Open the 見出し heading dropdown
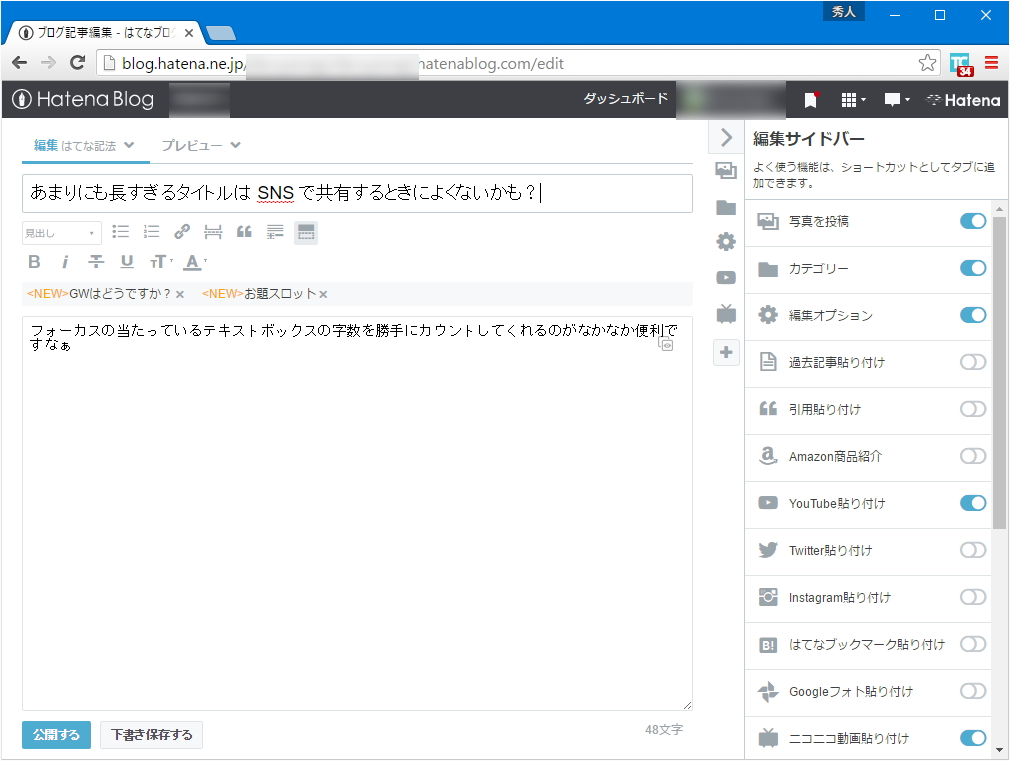The height and width of the screenshot is (761, 1010). click(x=61, y=232)
